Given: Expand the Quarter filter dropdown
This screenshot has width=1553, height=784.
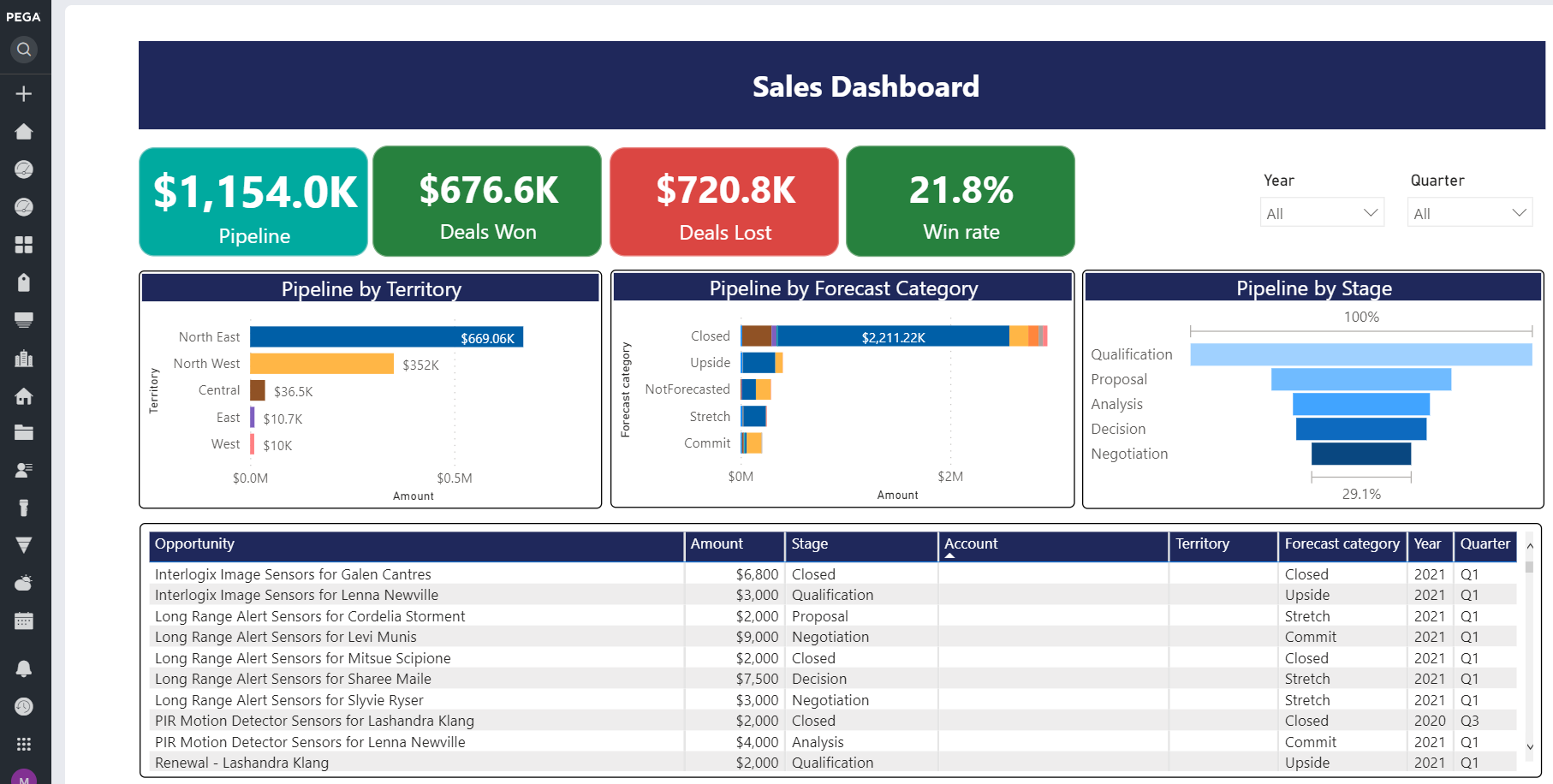Looking at the screenshot, I should (1469, 213).
